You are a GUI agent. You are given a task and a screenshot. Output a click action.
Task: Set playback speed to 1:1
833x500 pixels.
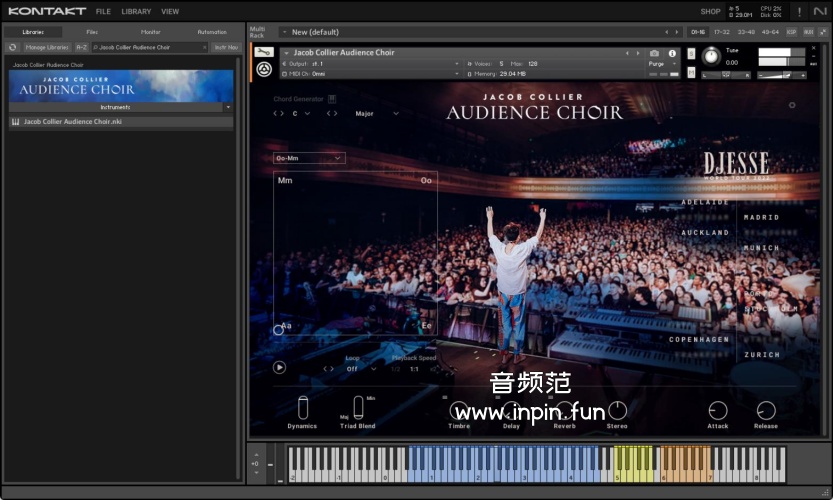[x=414, y=369]
